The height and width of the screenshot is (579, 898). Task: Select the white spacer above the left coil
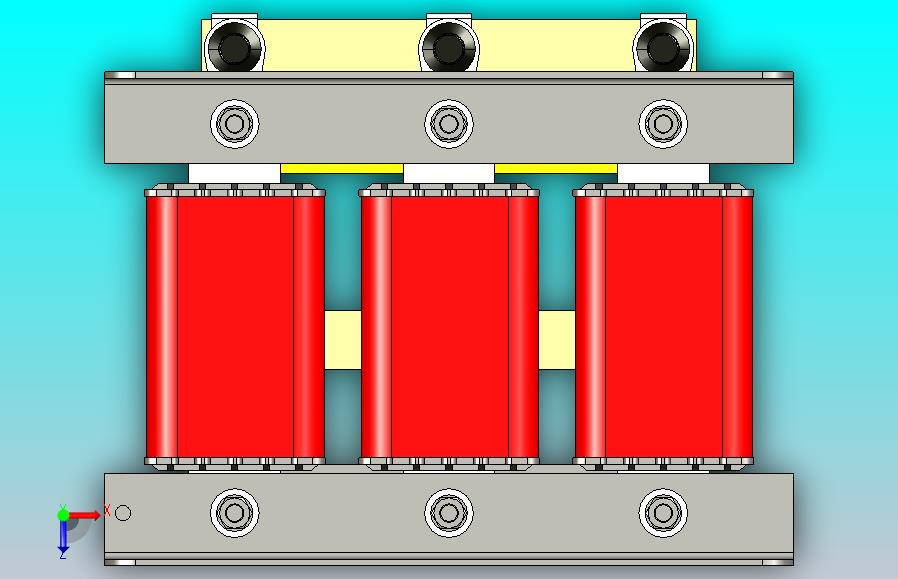click(x=234, y=174)
